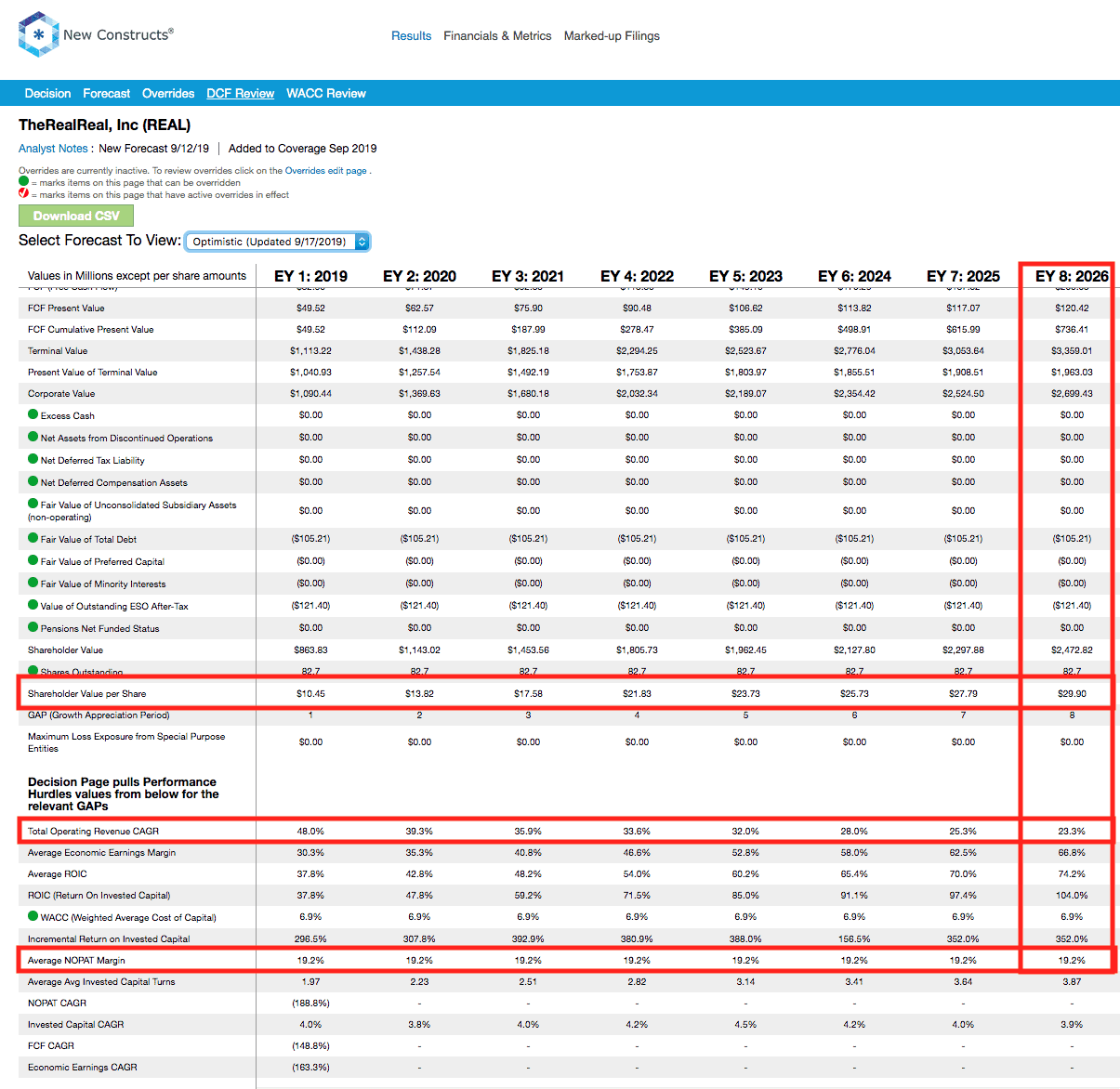The image size is (1120, 1089).
Task: Click the $736.41 cumulative present value cell
Action: [x=1072, y=330]
